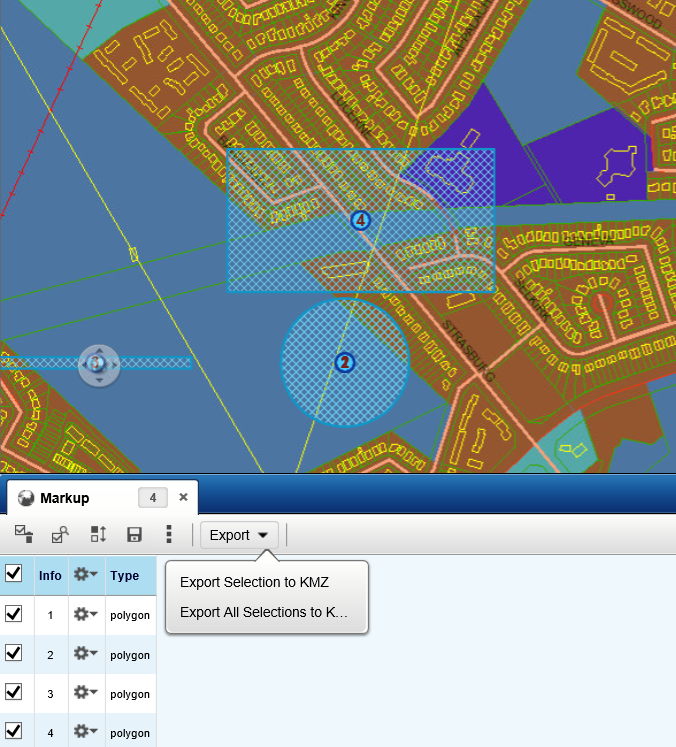This screenshot has height=747, width=676.
Task: Close the Markup tab
Action: [183, 497]
